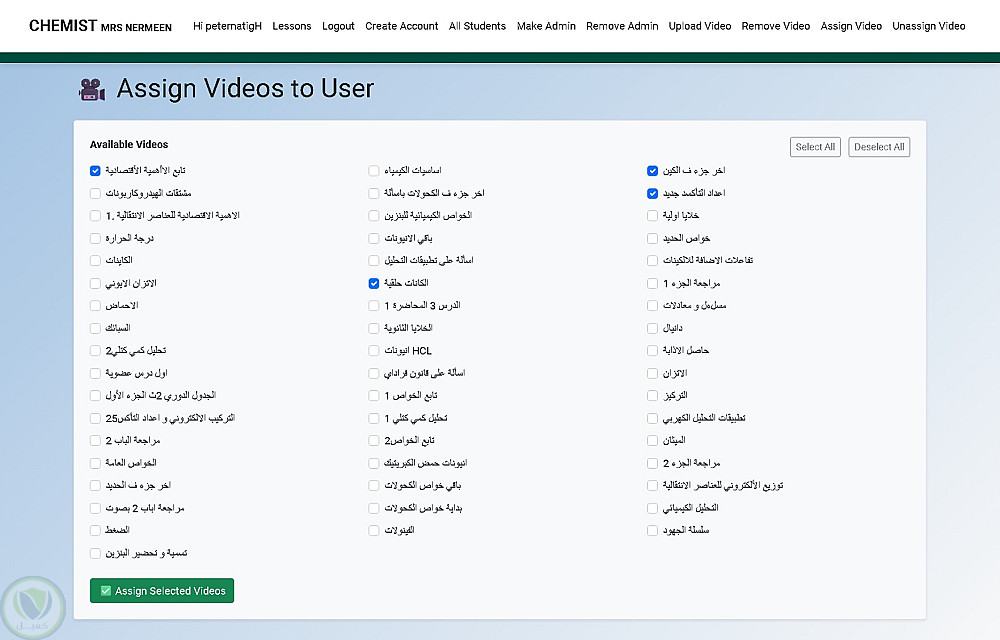Go to the Lessons page

coord(291,26)
